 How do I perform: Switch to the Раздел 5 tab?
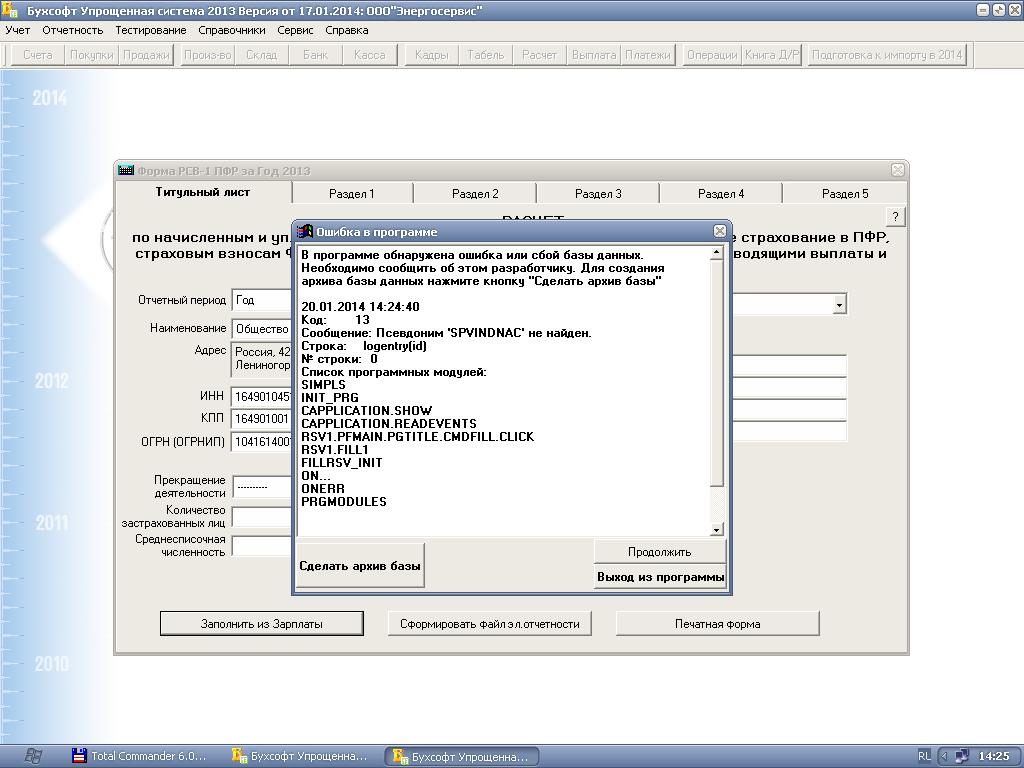click(845, 194)
